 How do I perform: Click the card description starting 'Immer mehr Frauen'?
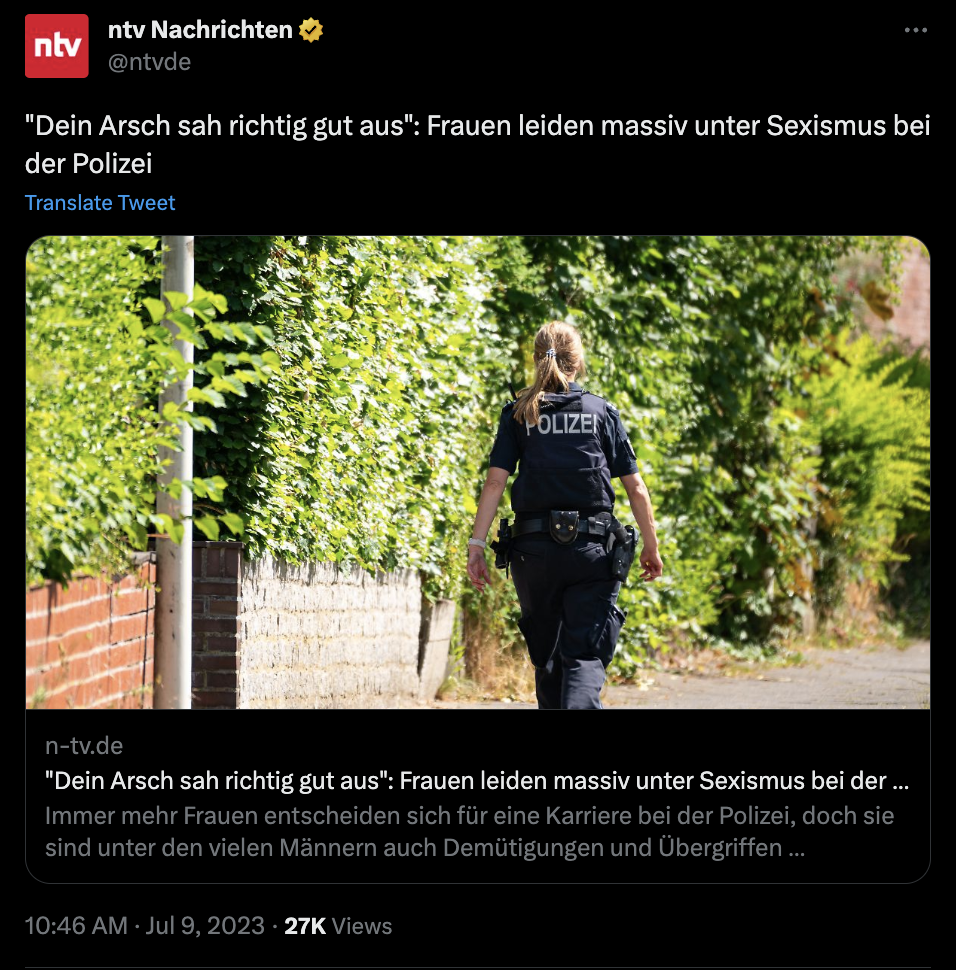(469, 831)
